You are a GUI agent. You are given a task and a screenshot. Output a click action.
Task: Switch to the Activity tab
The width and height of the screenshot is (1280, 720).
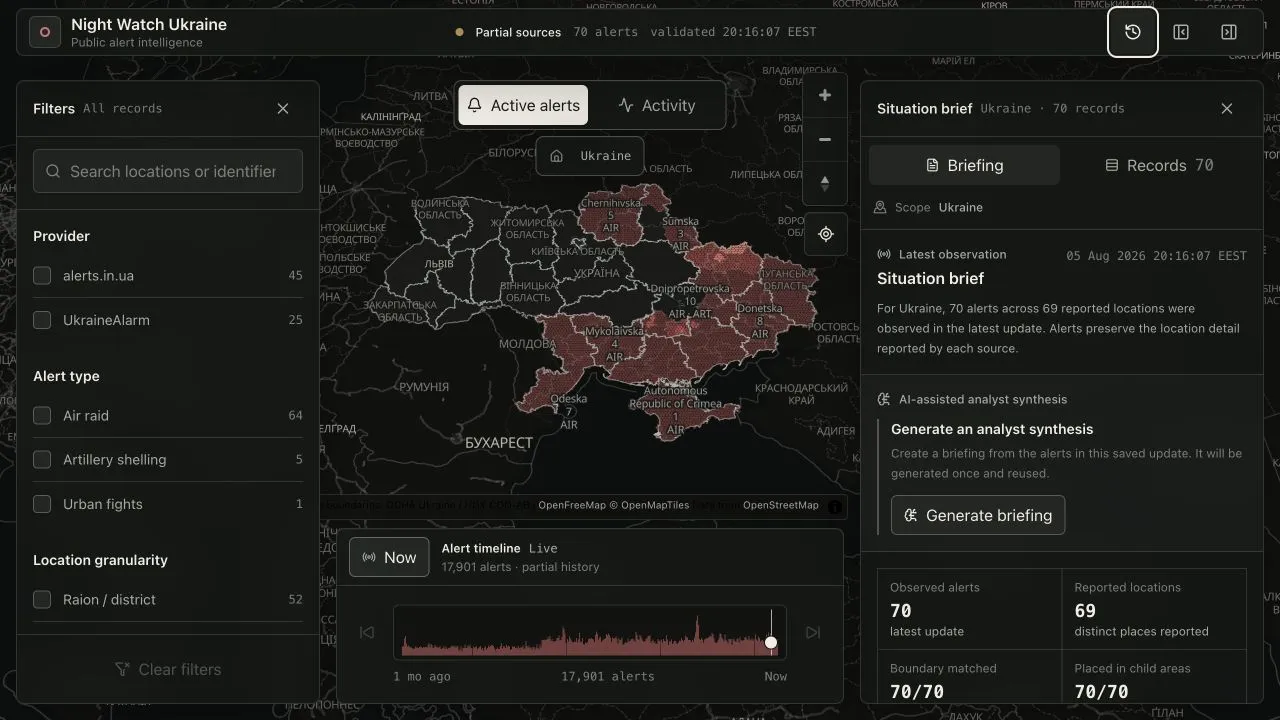tap(656, 105)
